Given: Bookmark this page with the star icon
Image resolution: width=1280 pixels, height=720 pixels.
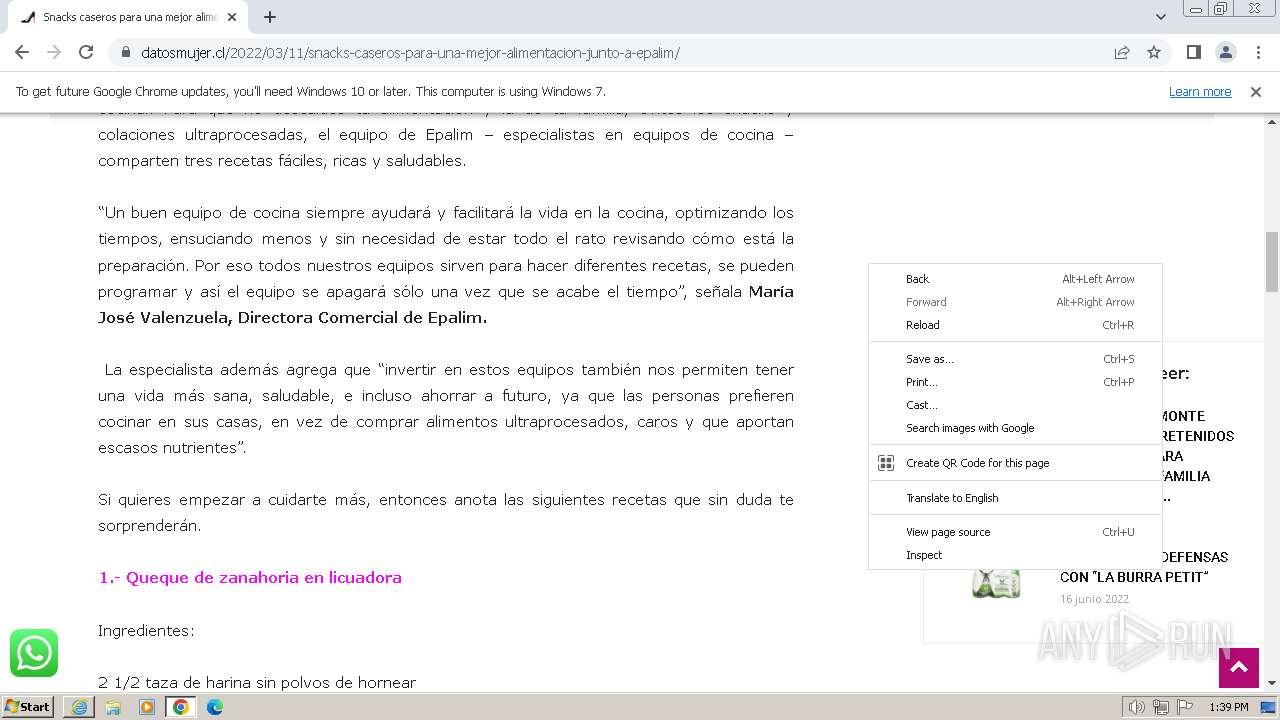Looking at the screenshot, I should tap(1154, 52).
